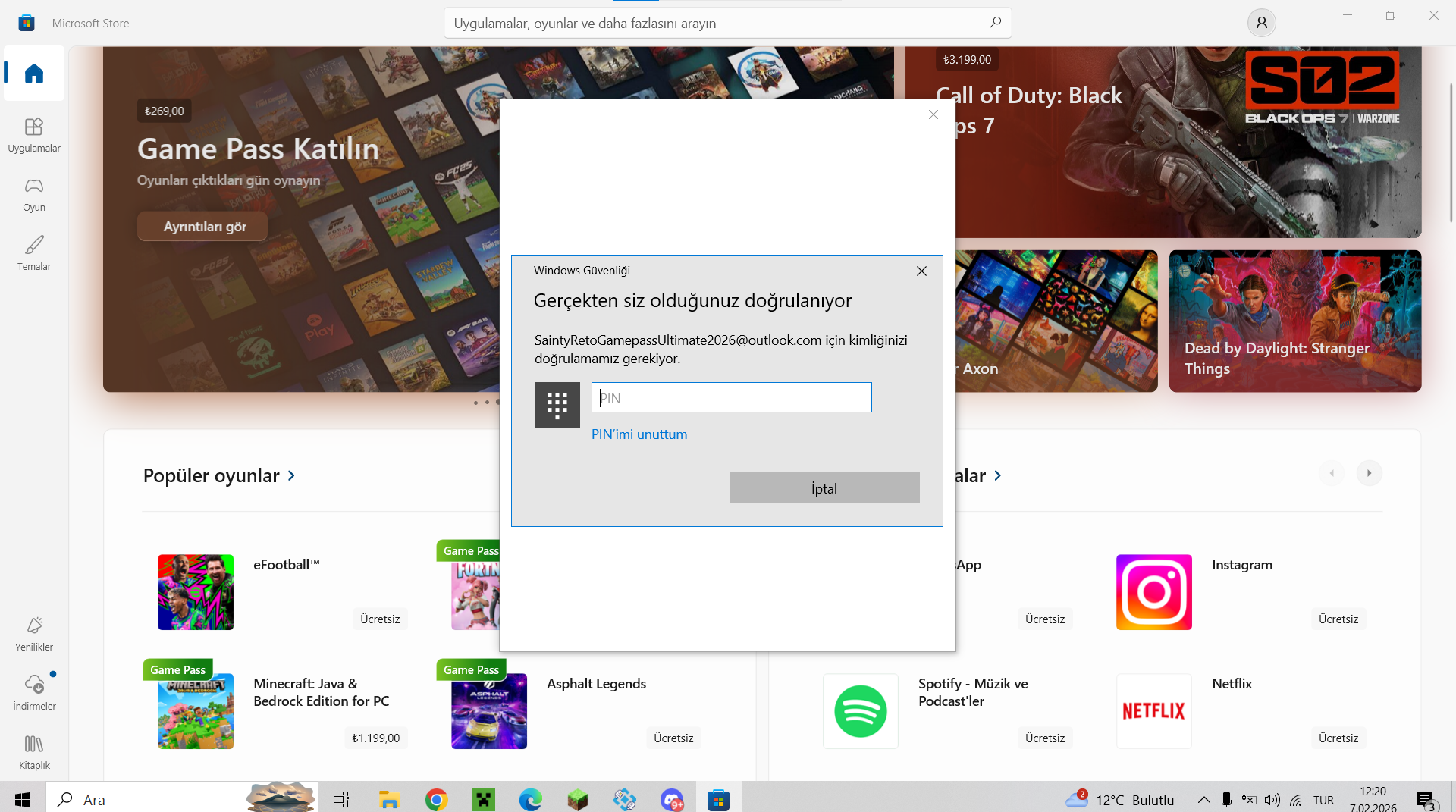Click the magnifier search icon in Store
Viewport: 1456px width, 812px height.
click(x=995, y=23)
